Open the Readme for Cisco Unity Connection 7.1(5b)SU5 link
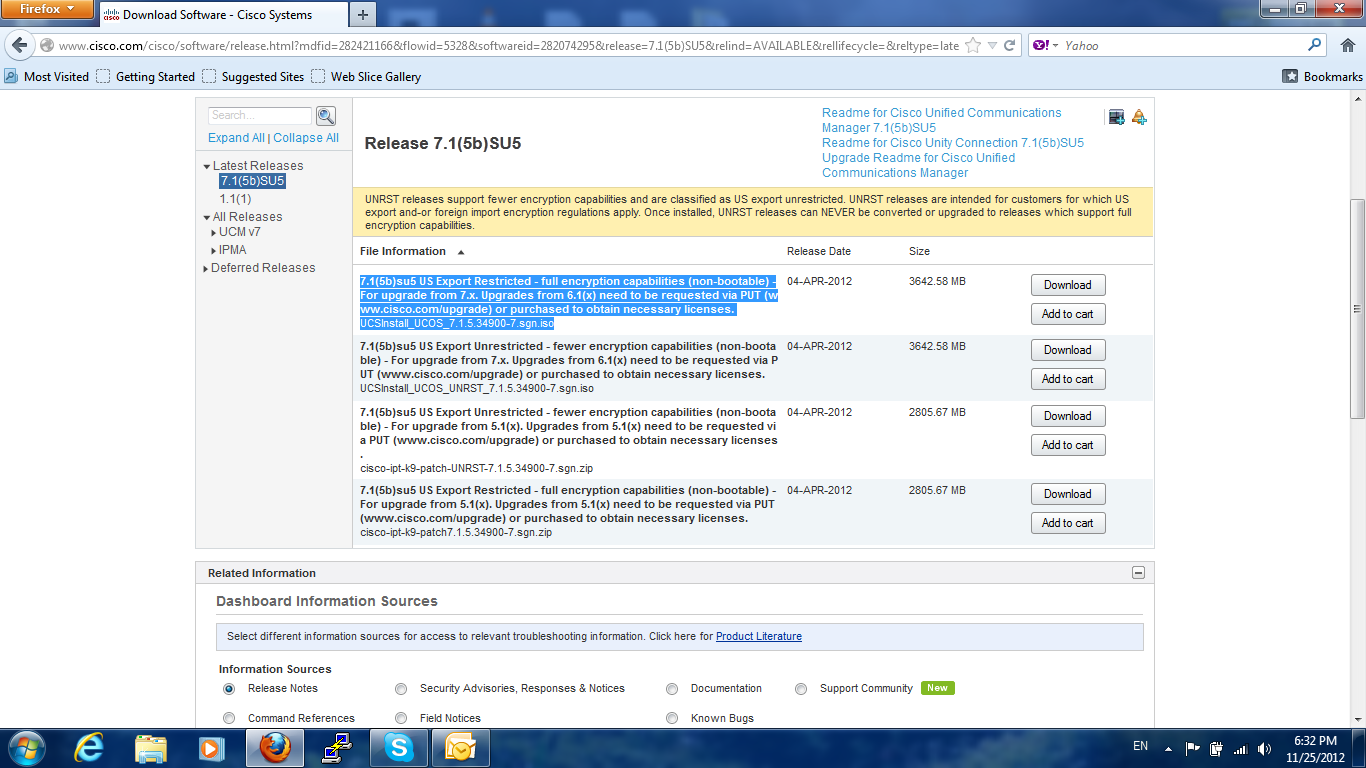The width and height of the screenshot is (1366, 768). click(953, 143)
